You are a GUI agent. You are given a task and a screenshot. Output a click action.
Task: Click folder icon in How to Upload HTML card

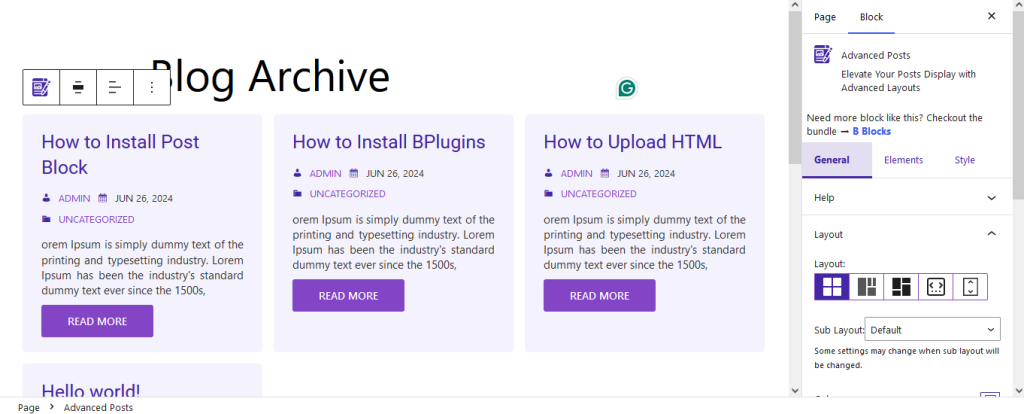(549, 194)
